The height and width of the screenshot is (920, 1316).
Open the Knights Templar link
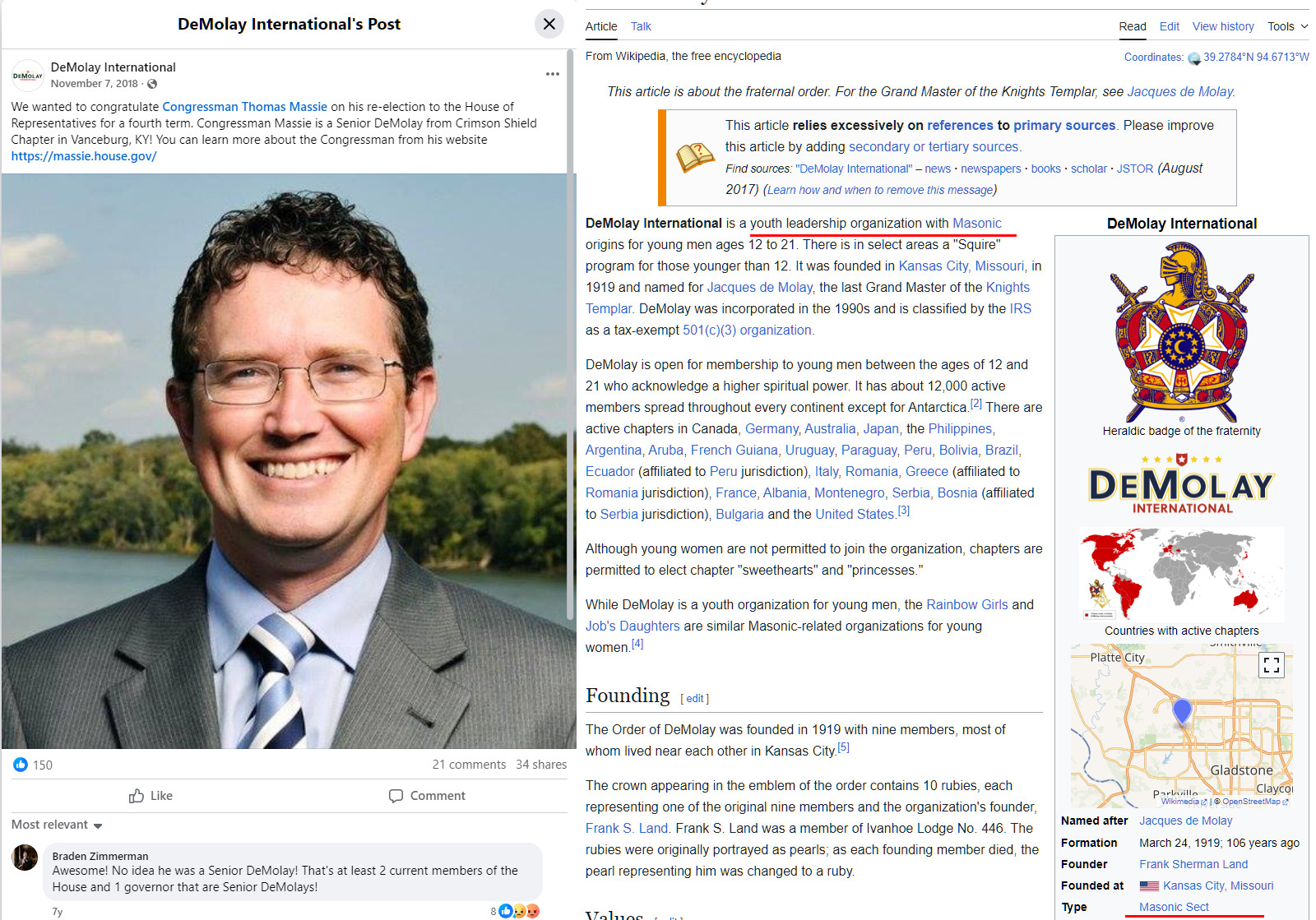pyautogui.click(x=808, y=298)
